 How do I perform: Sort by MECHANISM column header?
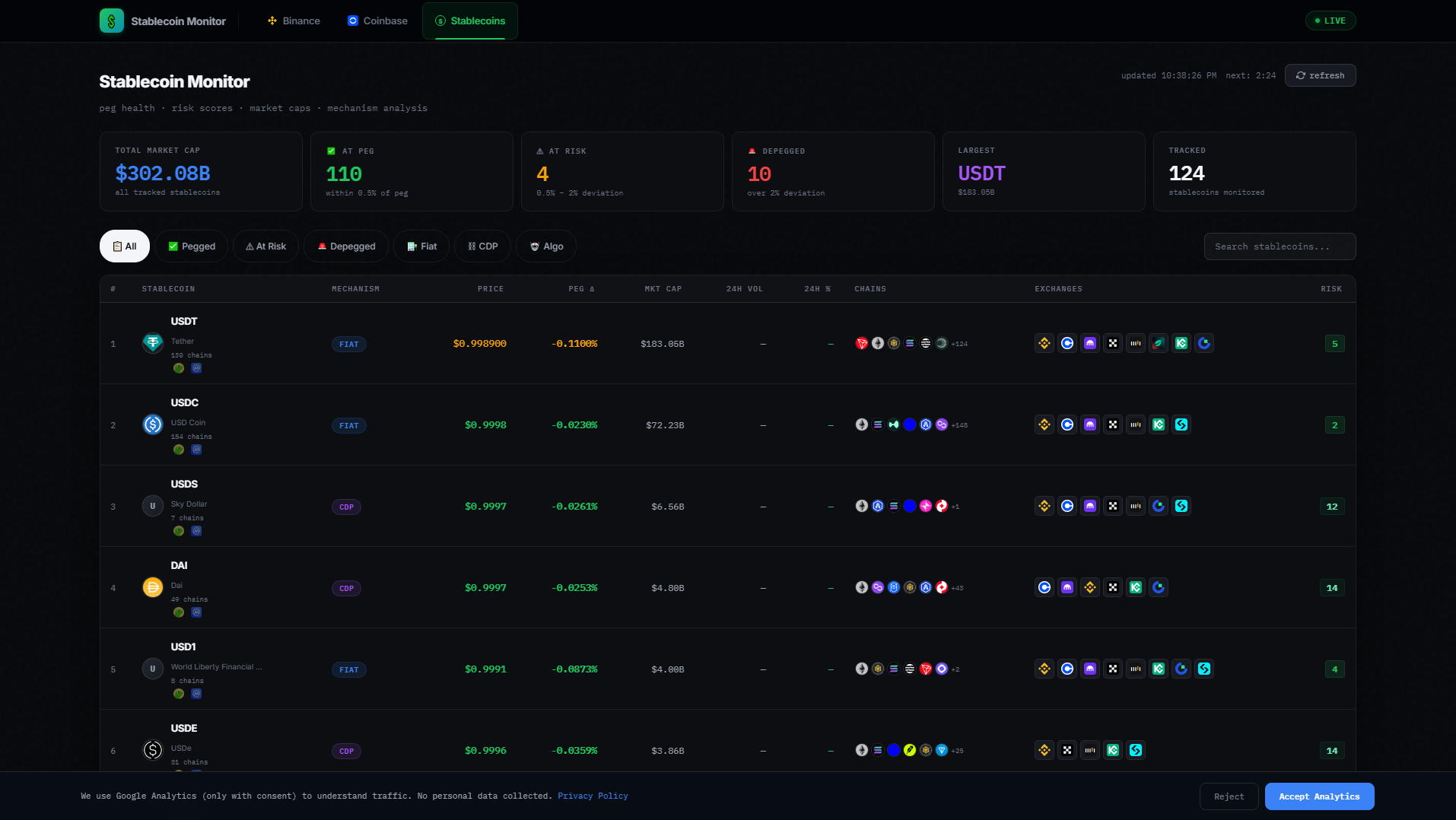point(355,289)
